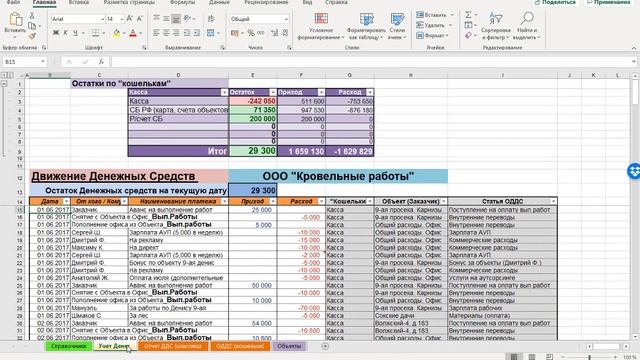
Task: Click the vertical scrollbar on the right
Action: click(x=635, y=206)
